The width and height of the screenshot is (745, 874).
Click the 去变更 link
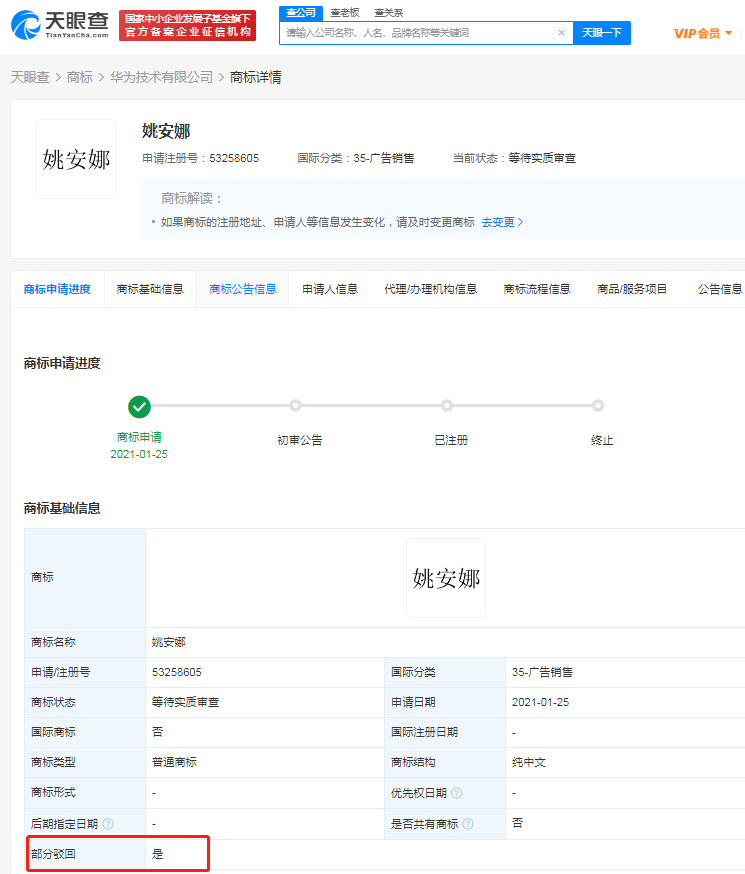coord(501,222)
